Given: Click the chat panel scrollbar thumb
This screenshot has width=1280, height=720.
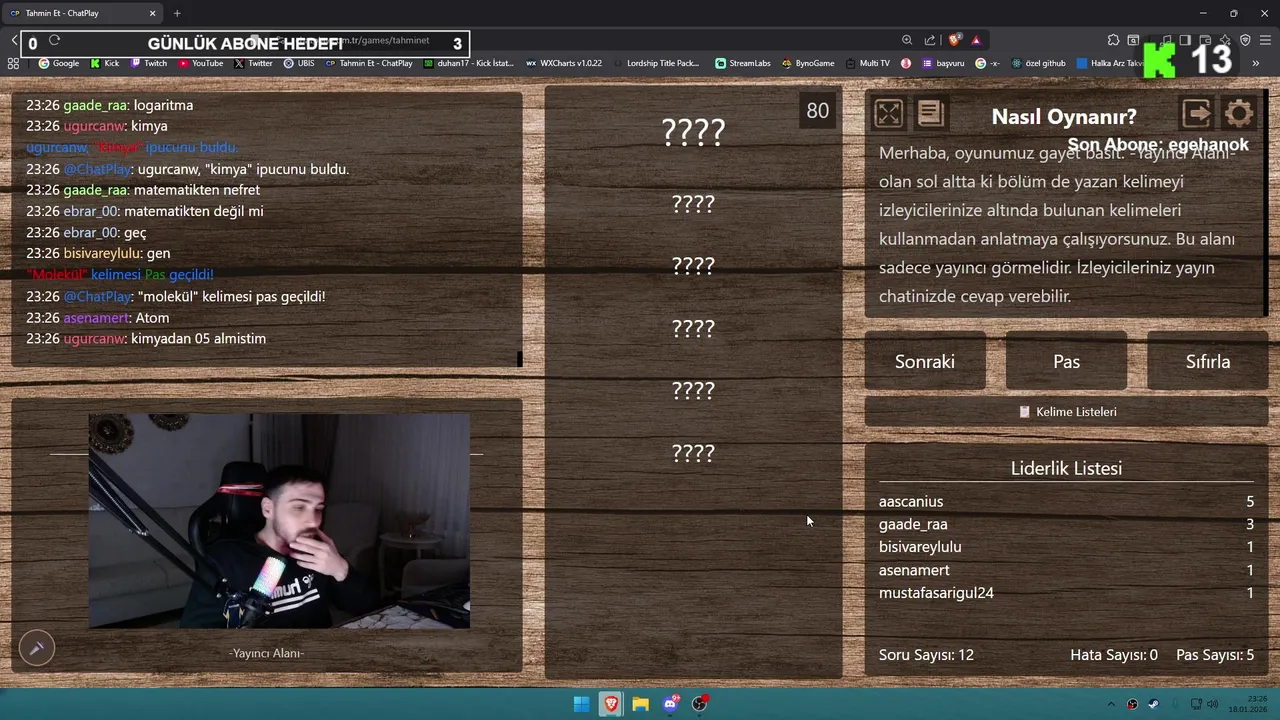Looking at the screenshot, I should pos(519,359).
